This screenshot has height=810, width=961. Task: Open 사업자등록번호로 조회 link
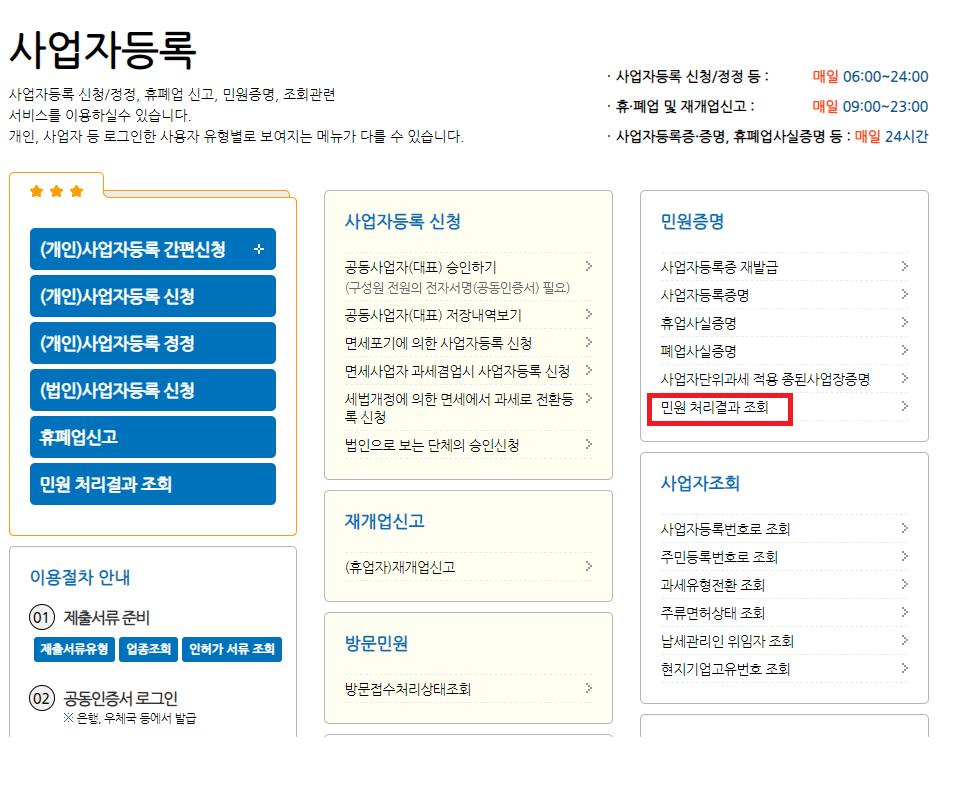(725, 529)
